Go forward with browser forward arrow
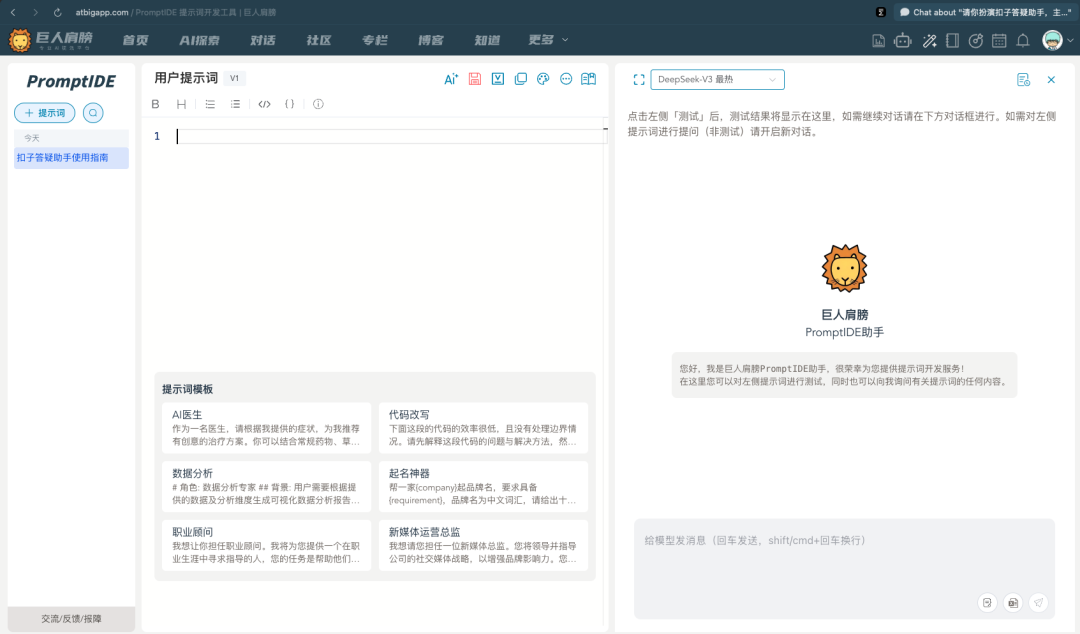This screenshot has height=634, width=1080. [x=35, y=12]
